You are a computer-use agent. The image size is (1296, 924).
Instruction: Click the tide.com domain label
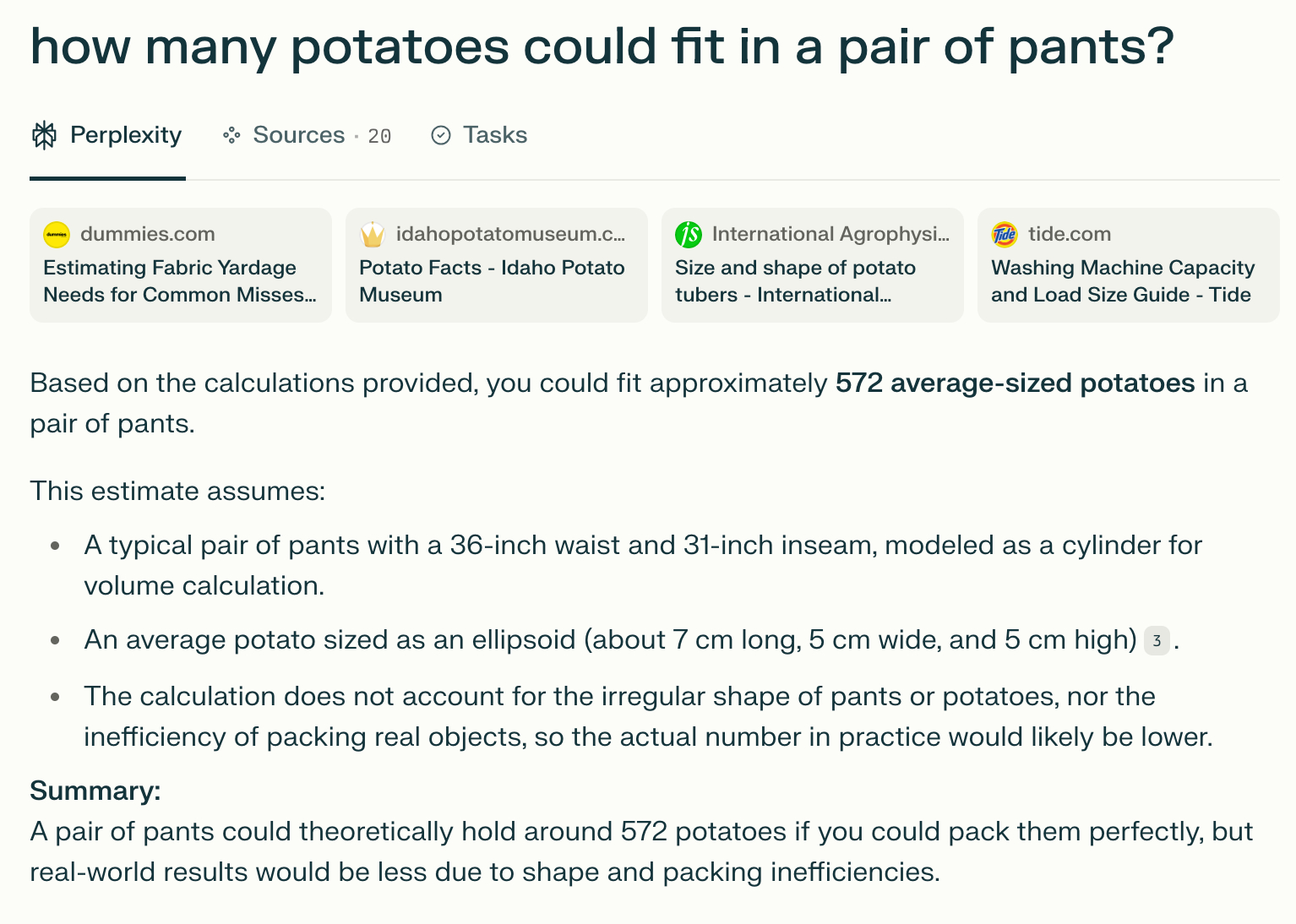pyautogui.click(x=1070, y=234)
